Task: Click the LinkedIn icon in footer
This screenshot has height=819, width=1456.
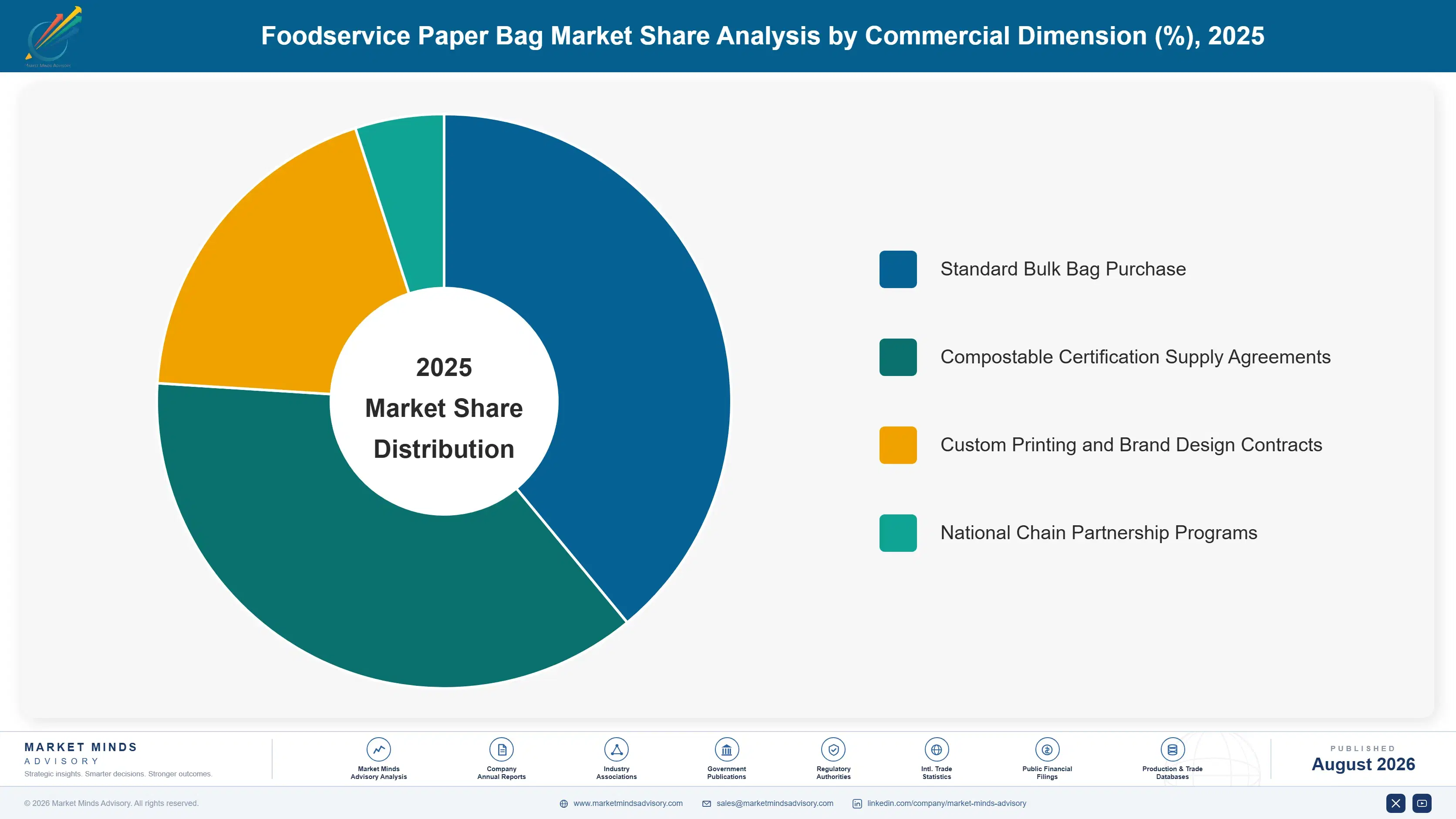Action: (x=857, y=804)
